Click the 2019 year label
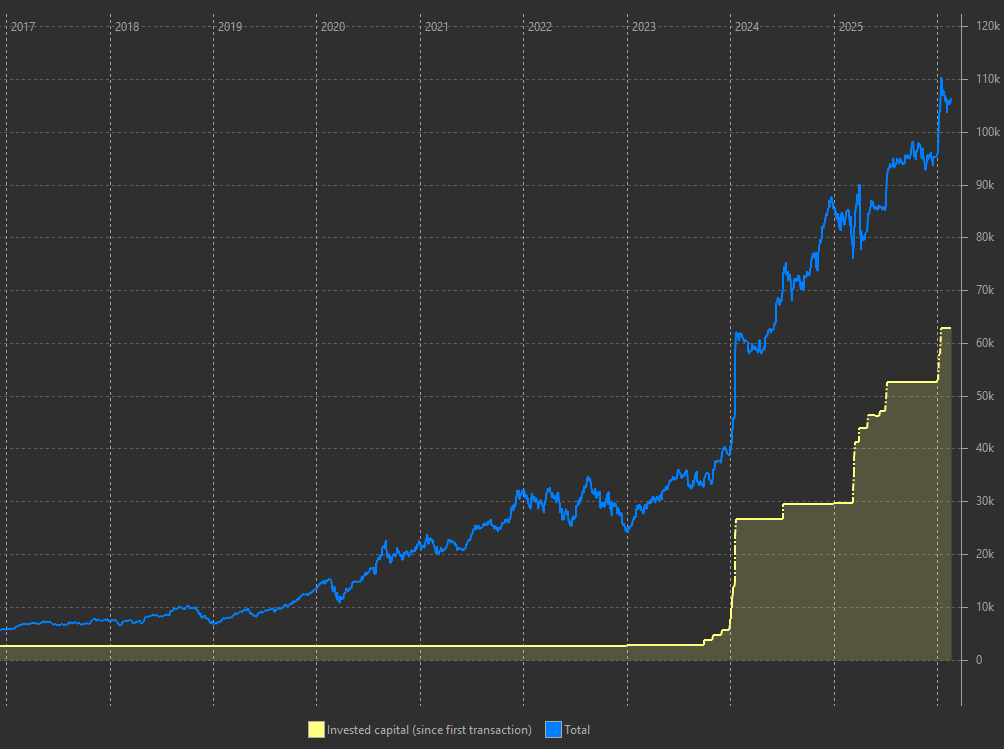The height and width of the screenshot is (749, 1004). (x=230, y=27)
